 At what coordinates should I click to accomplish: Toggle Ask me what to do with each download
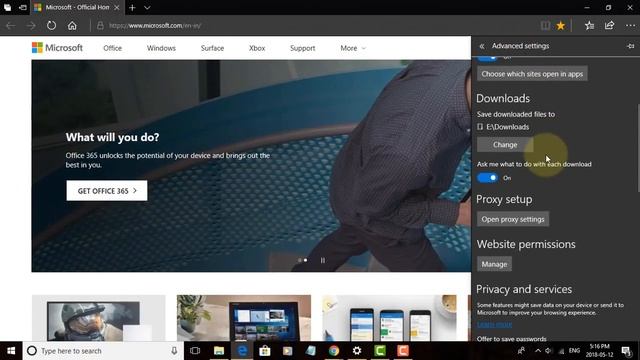487,178
